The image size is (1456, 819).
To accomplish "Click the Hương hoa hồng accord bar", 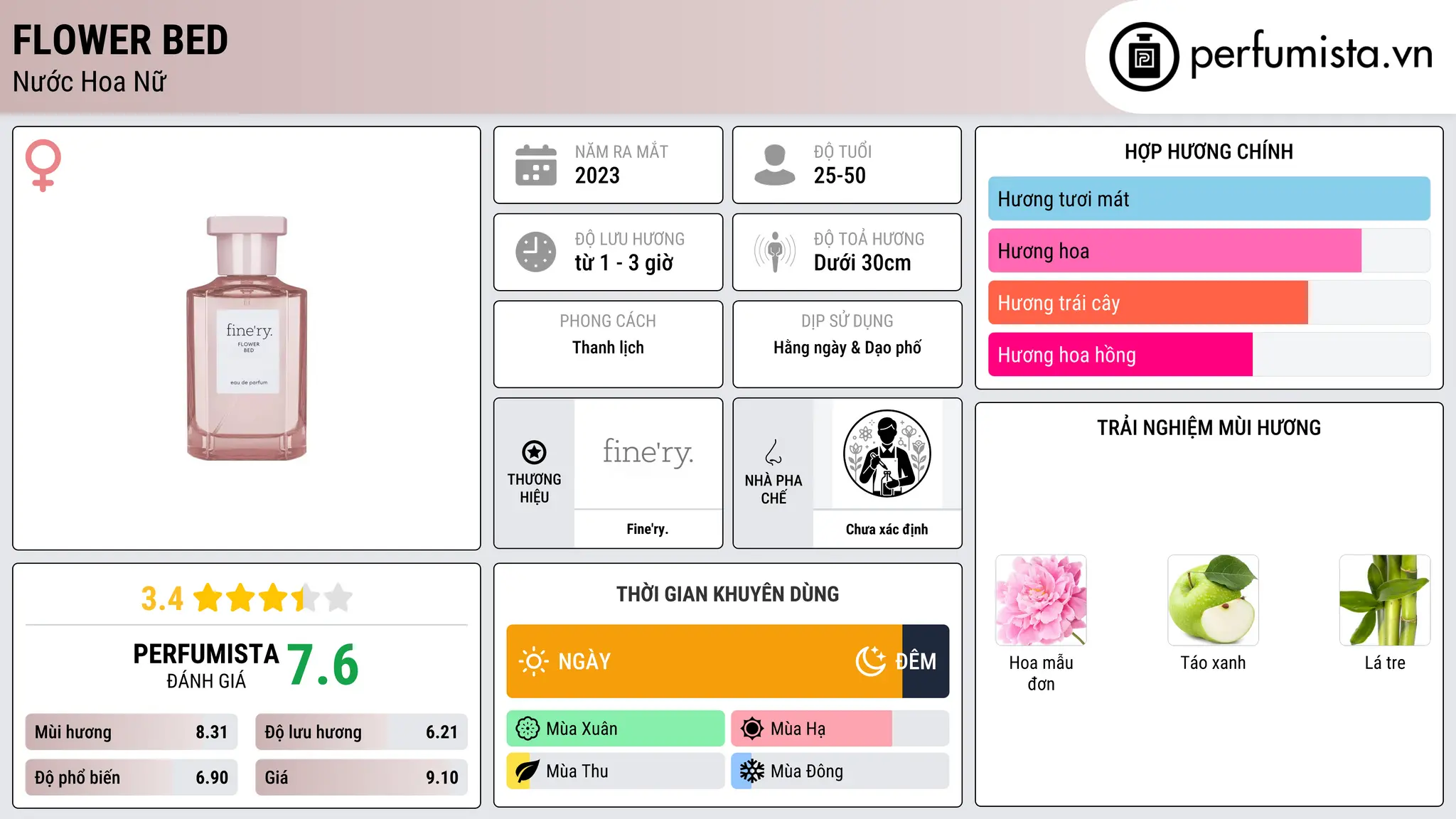I will [1209, 355].
